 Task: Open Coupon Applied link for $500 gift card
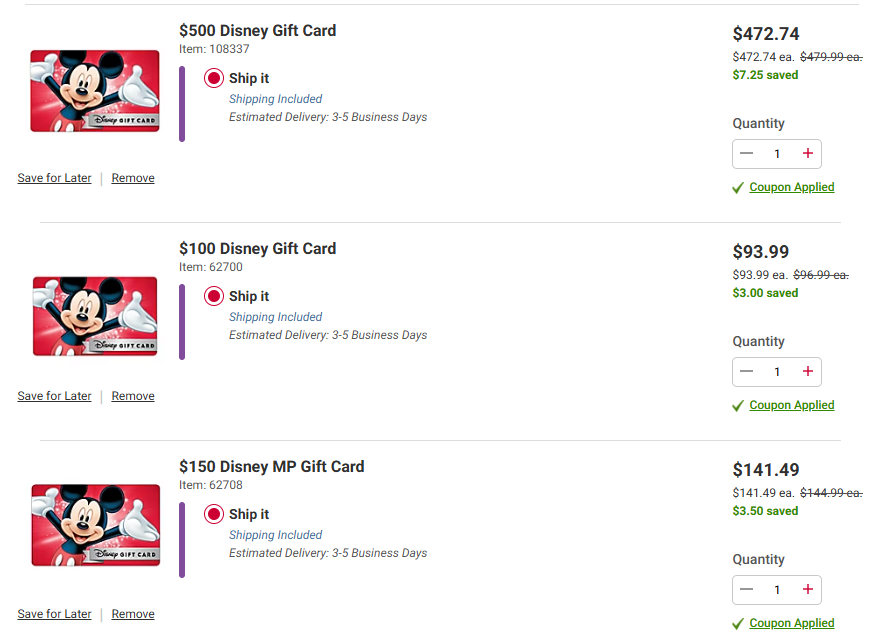(791, 187)
